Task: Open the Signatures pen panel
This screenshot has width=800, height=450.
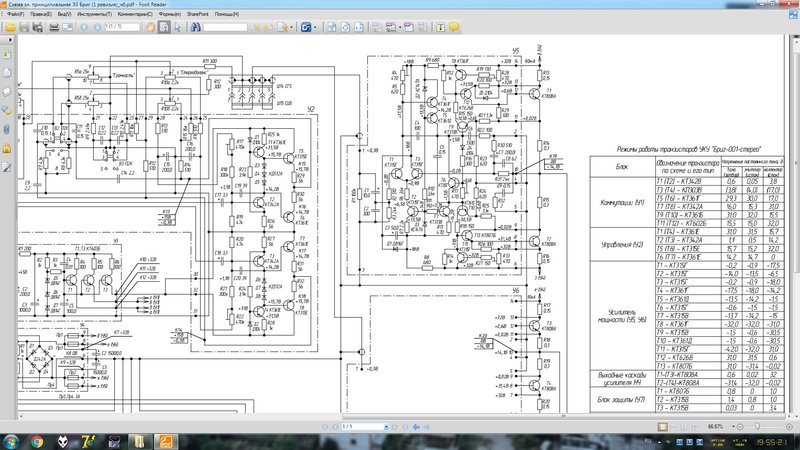Action: [7, 167]
